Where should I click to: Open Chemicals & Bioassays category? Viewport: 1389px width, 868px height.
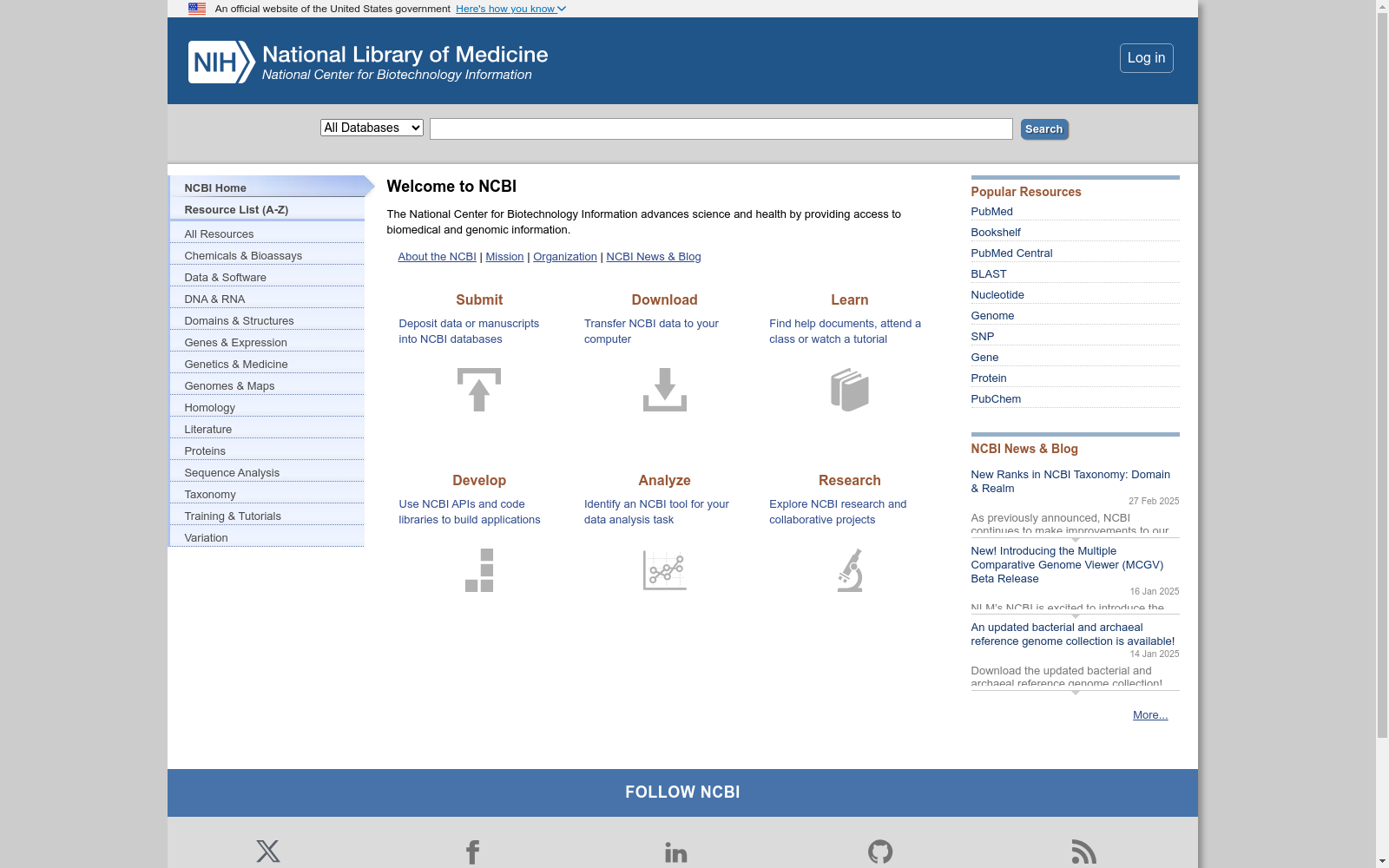click(x=267, y=255)
